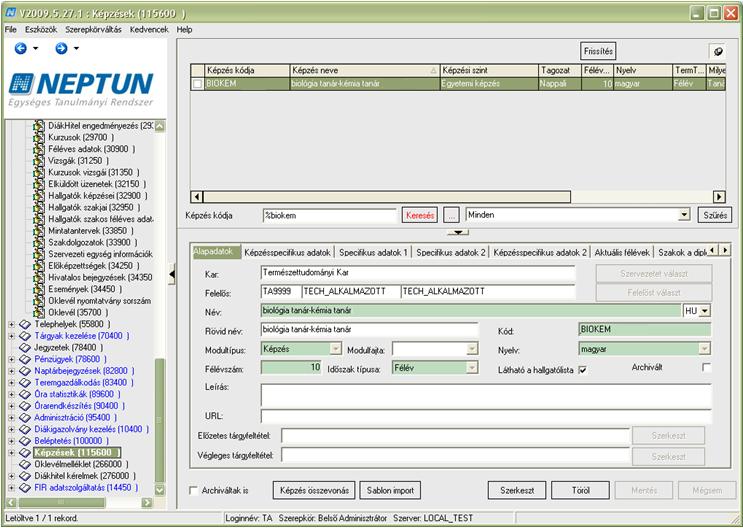This screenshot has width=743, height=528.
Task: Click the URL input field
Action: click(x=486, y=416)
